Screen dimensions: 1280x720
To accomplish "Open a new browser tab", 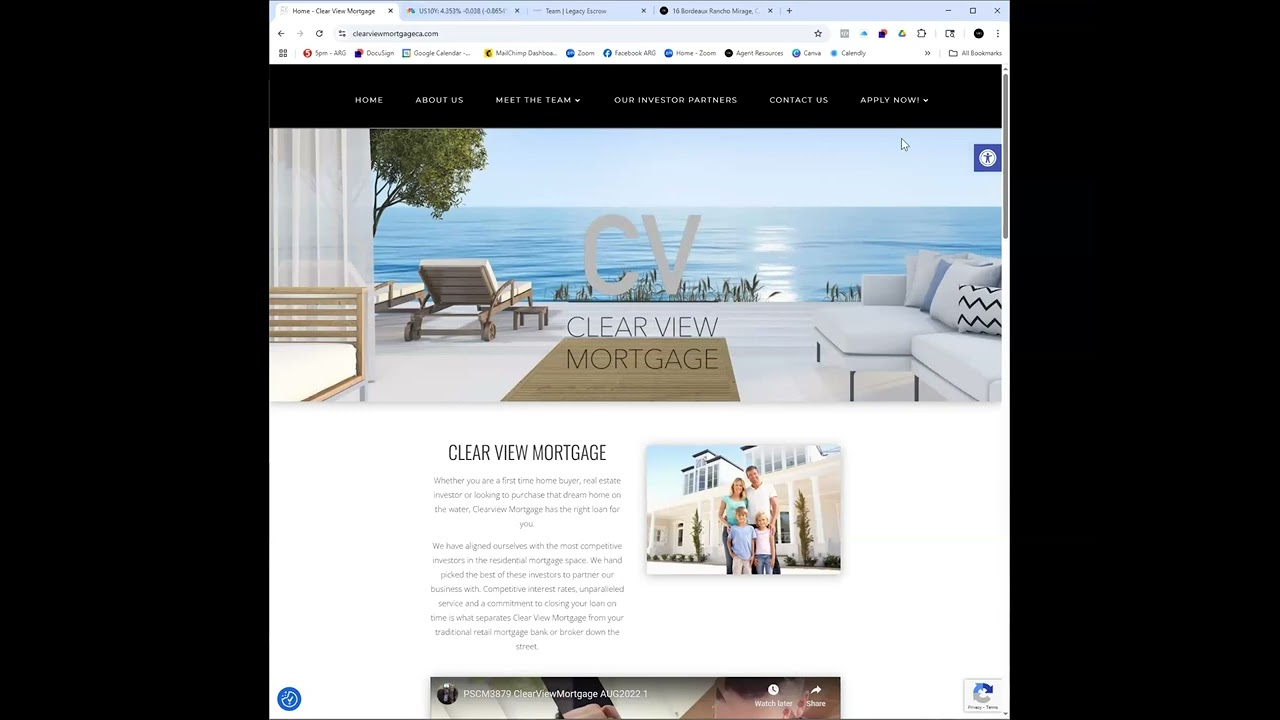I will [x=789, y=11].
